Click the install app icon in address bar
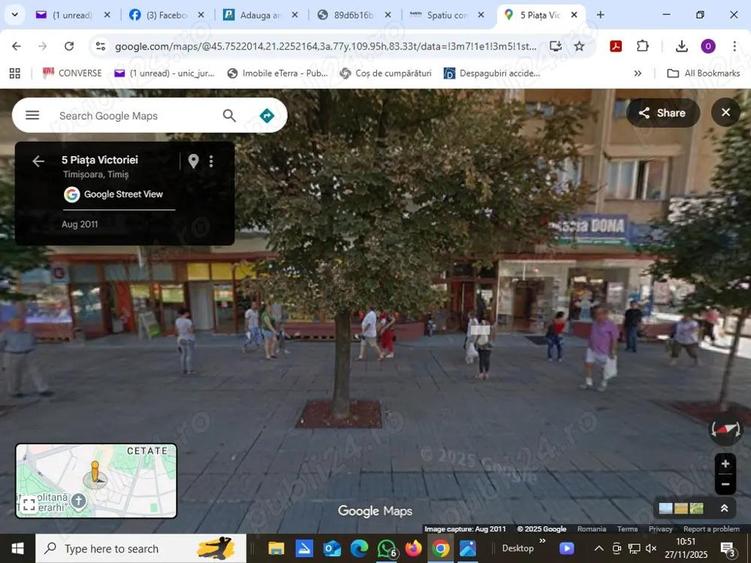Viewport: 751px width, 563px height. (556, 46)
